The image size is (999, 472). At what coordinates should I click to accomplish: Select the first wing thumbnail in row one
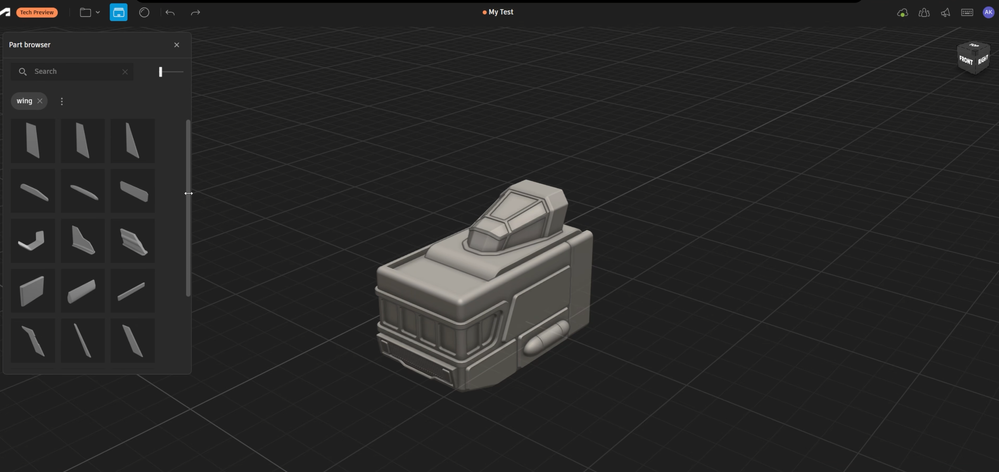coord(32,141)
